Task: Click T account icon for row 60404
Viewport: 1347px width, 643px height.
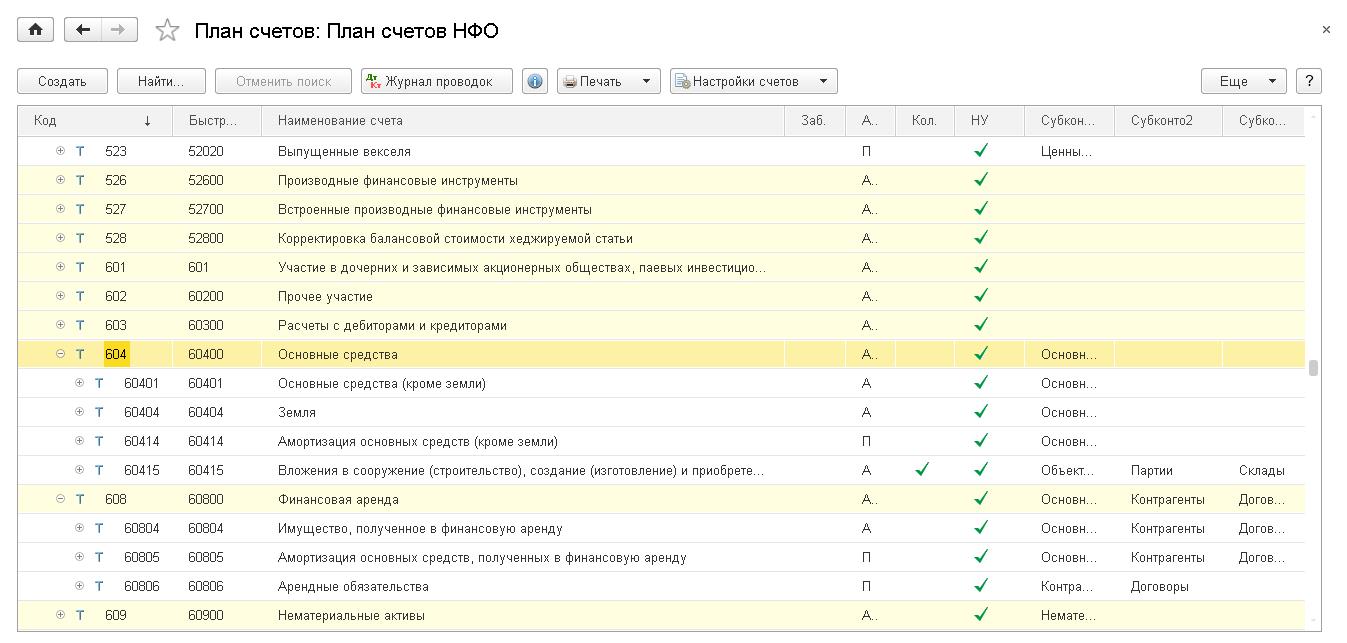Action: (x=99, y=412)
